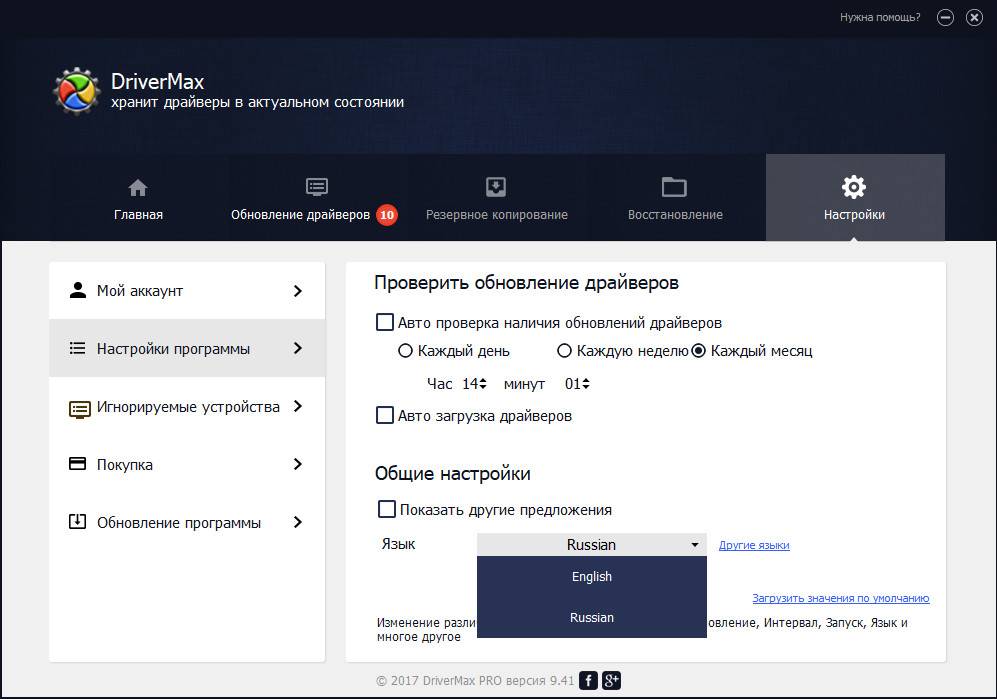Open Настройки программы section

pyautogui.click(x=187, y=348)
